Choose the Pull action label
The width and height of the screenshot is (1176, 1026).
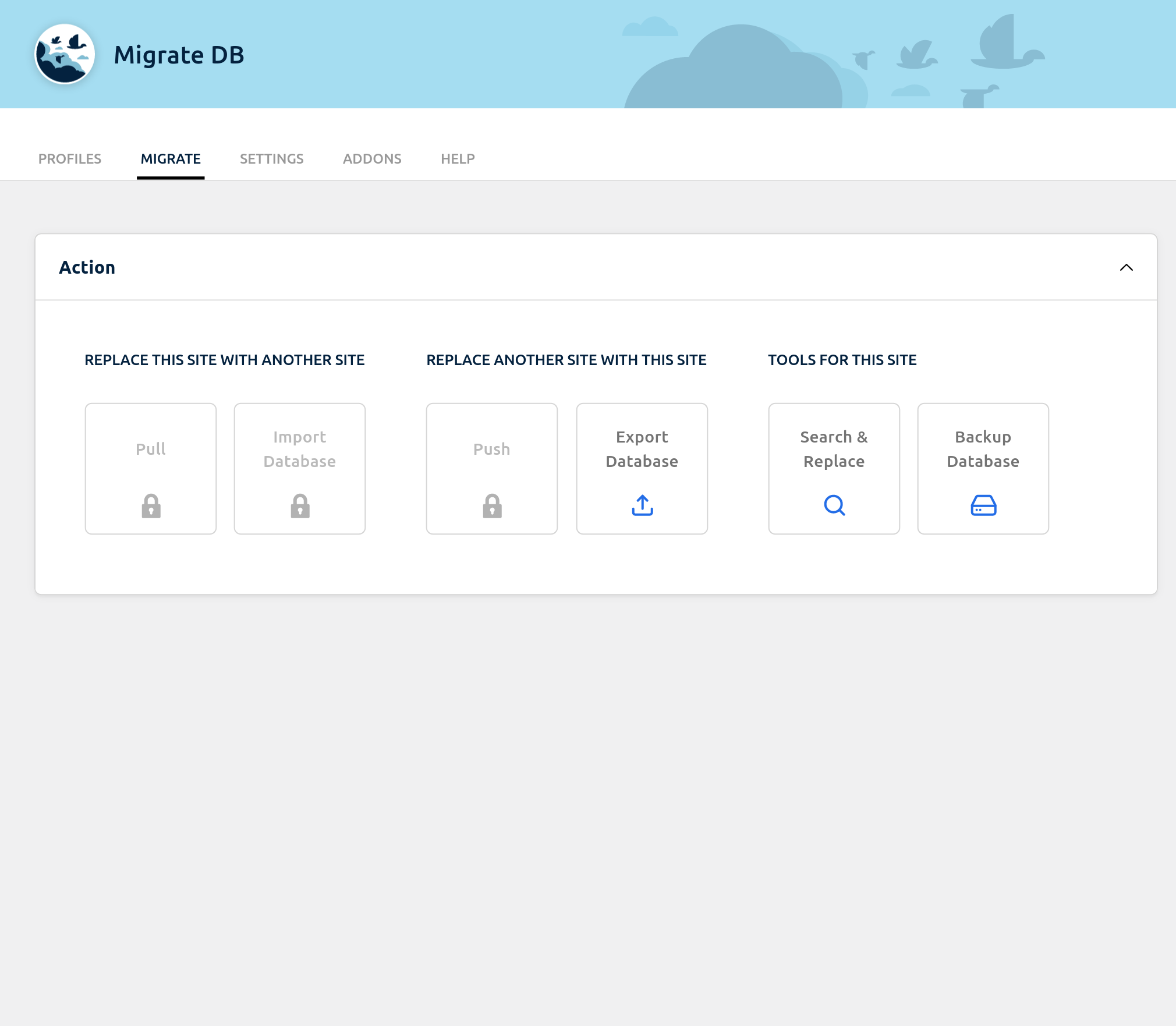151,449
